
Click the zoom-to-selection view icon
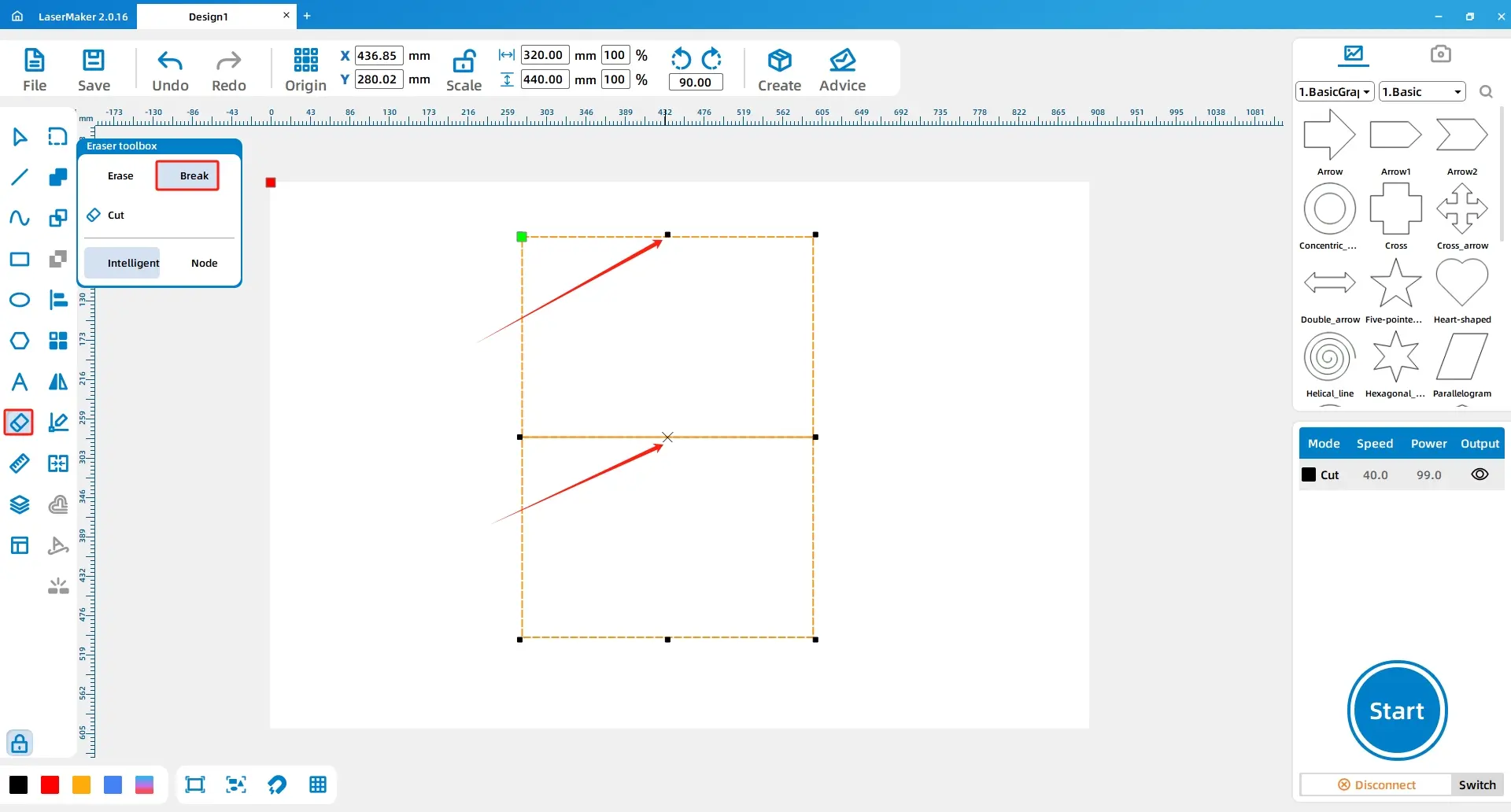(x=236, y=784)
